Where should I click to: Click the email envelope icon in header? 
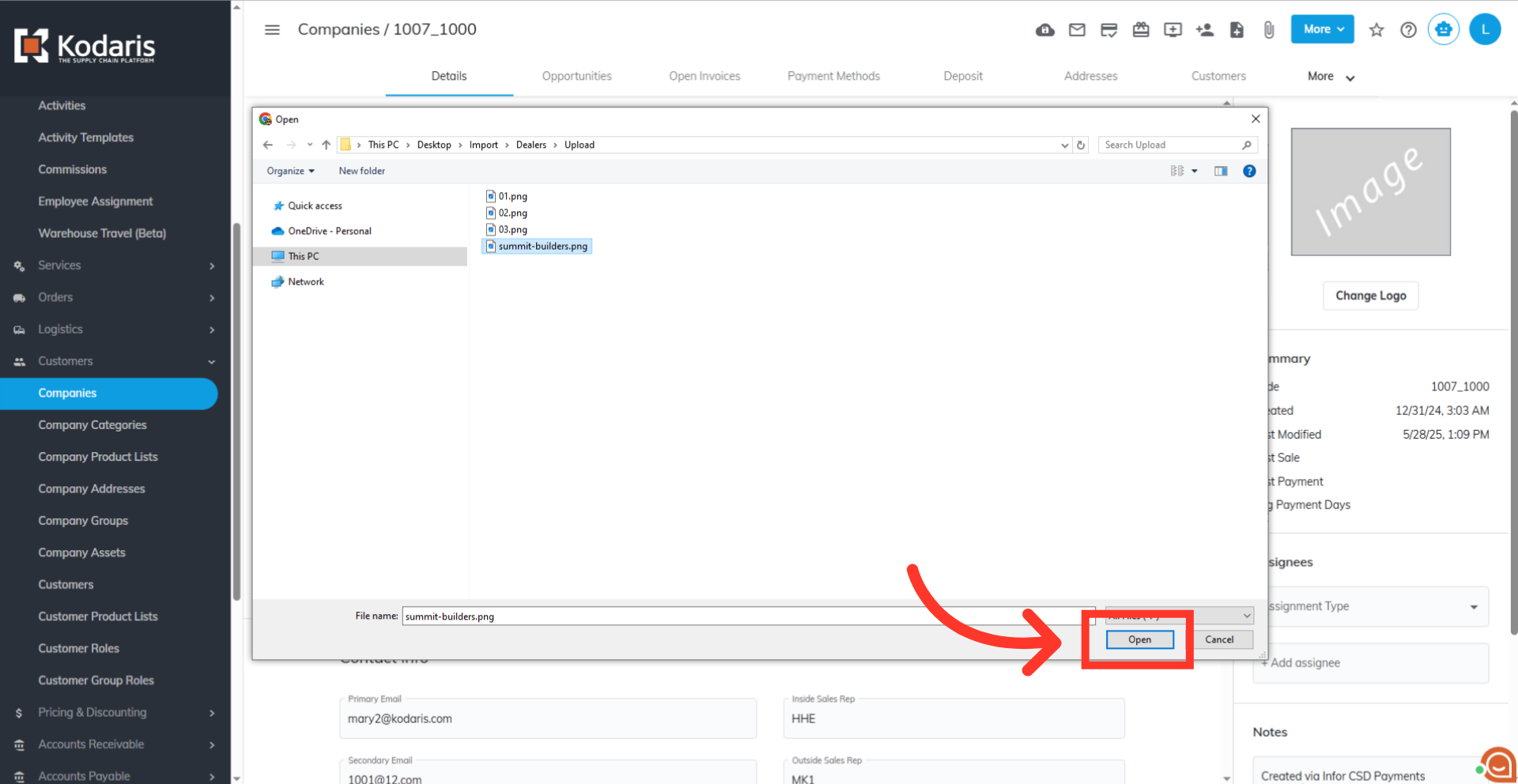point(1077,30)
